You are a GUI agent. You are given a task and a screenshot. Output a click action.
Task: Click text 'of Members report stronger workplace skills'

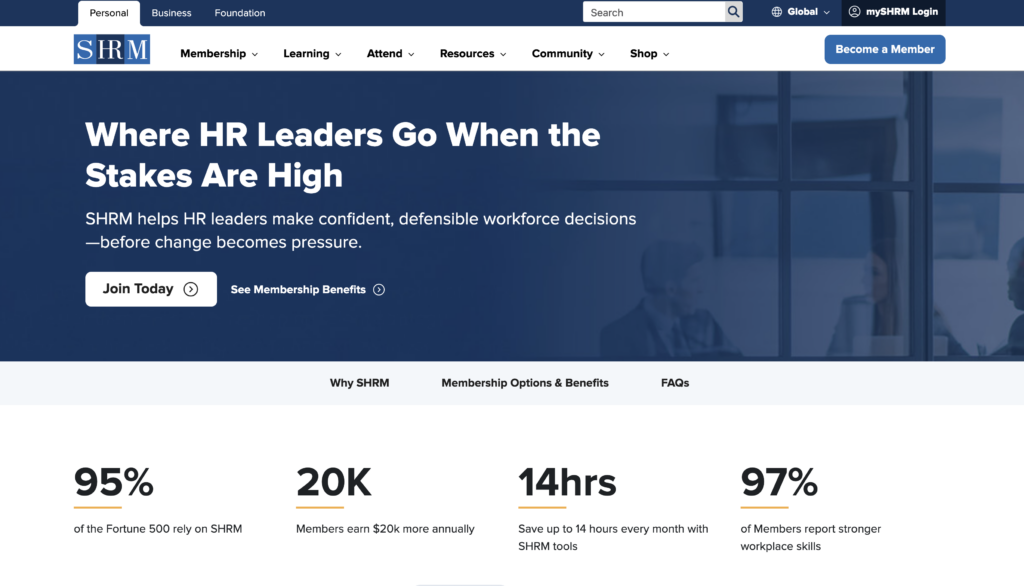coord(810,537)
